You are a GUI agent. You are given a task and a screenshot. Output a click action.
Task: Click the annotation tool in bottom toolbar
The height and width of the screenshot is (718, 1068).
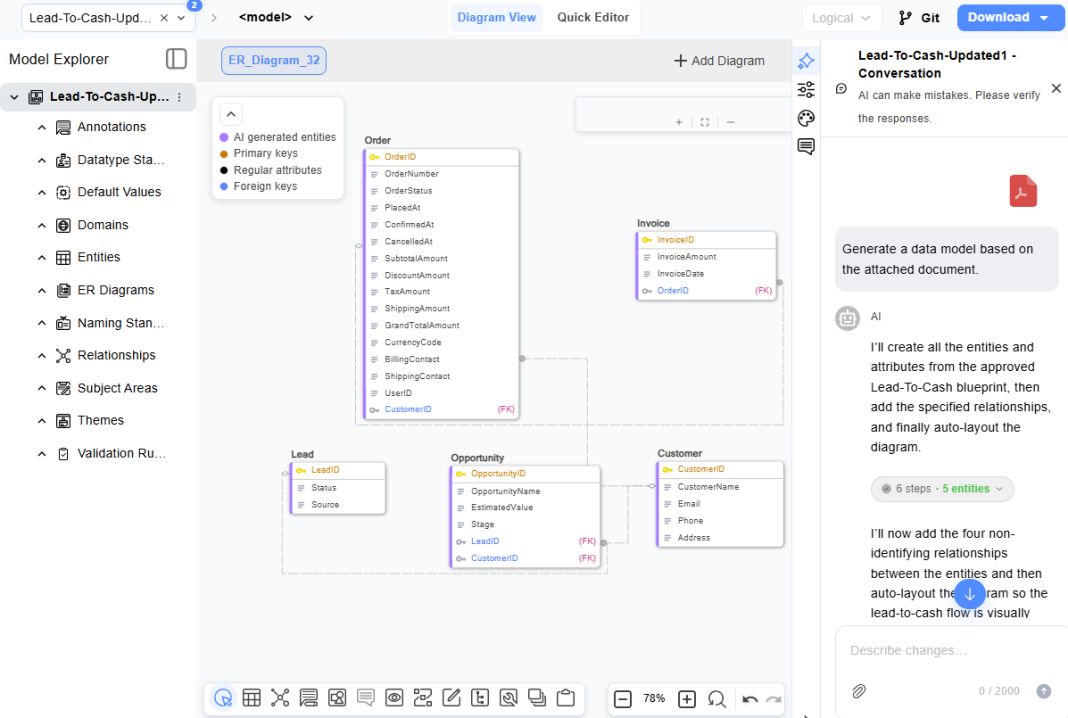click(309, 698)
